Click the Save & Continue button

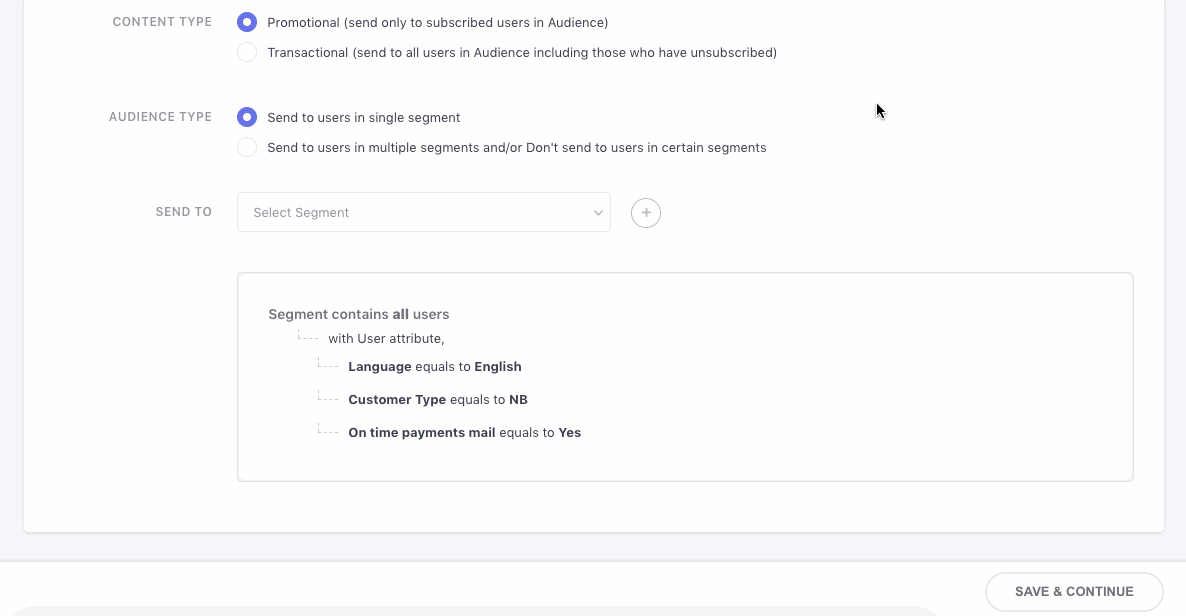tap(1074, 591)
